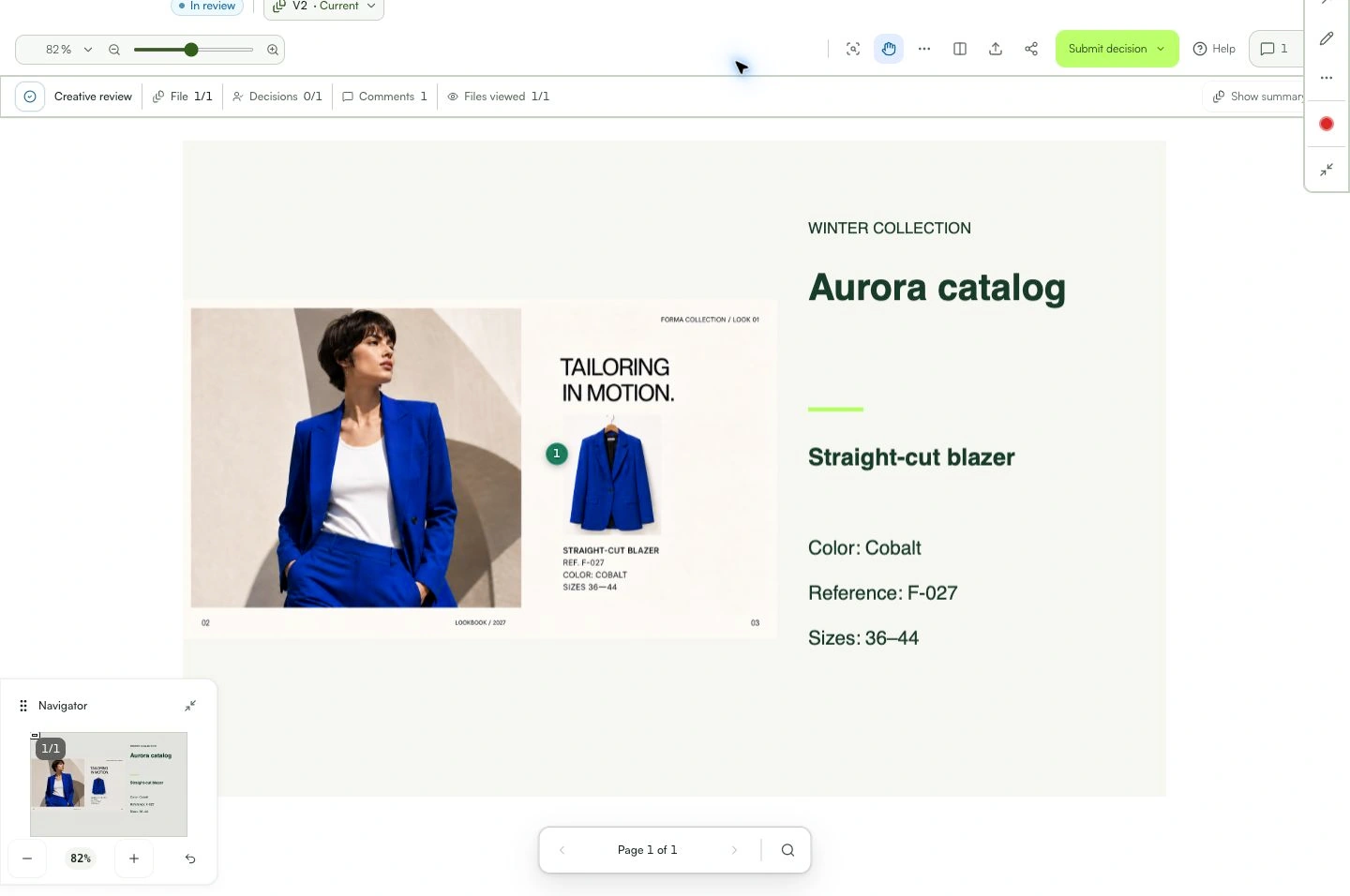Click the In review status badge
The height and width of the screenshot is (896, 1350).
[207, 6]
